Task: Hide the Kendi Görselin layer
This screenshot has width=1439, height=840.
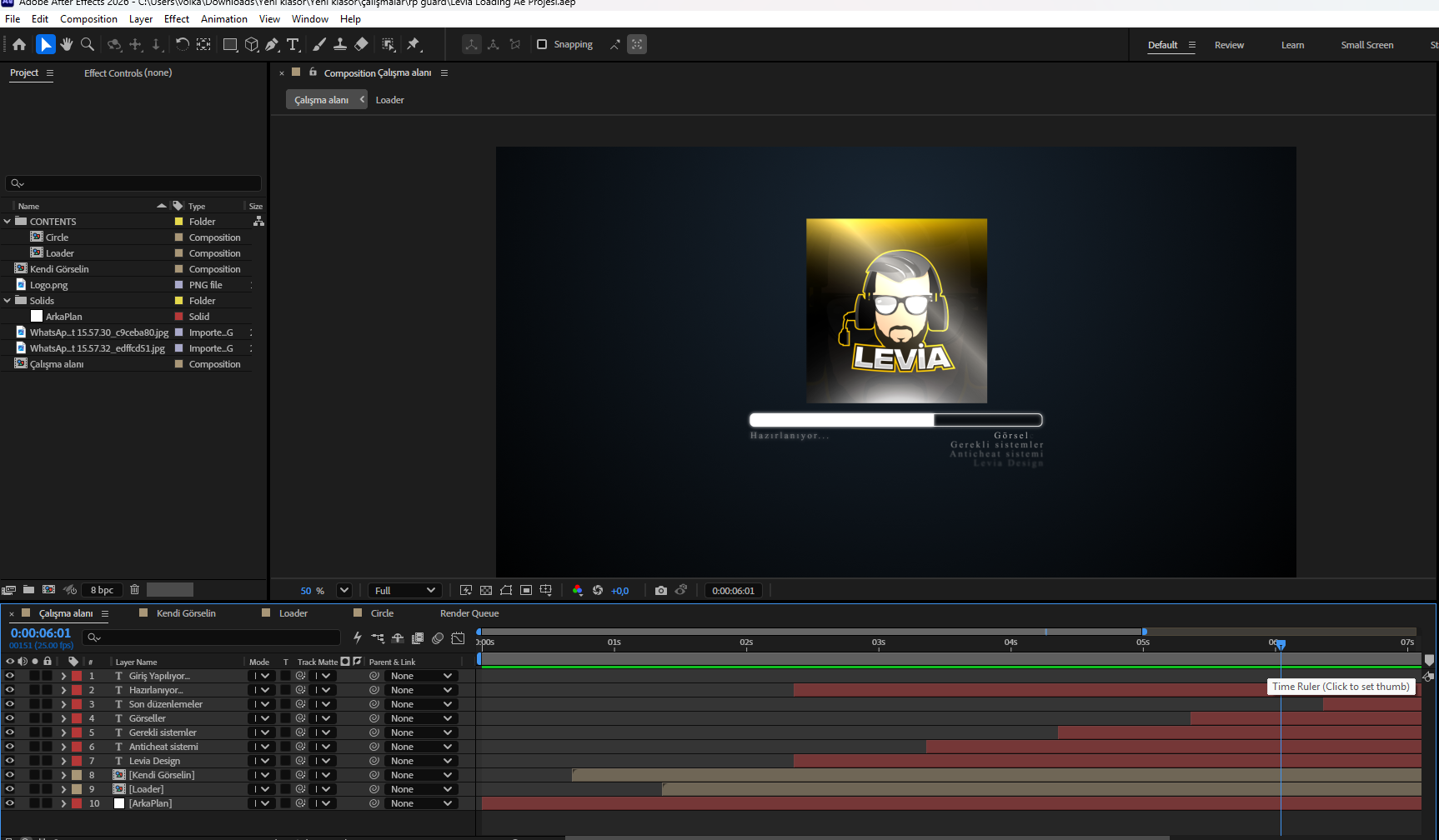Action: (10, 775)
